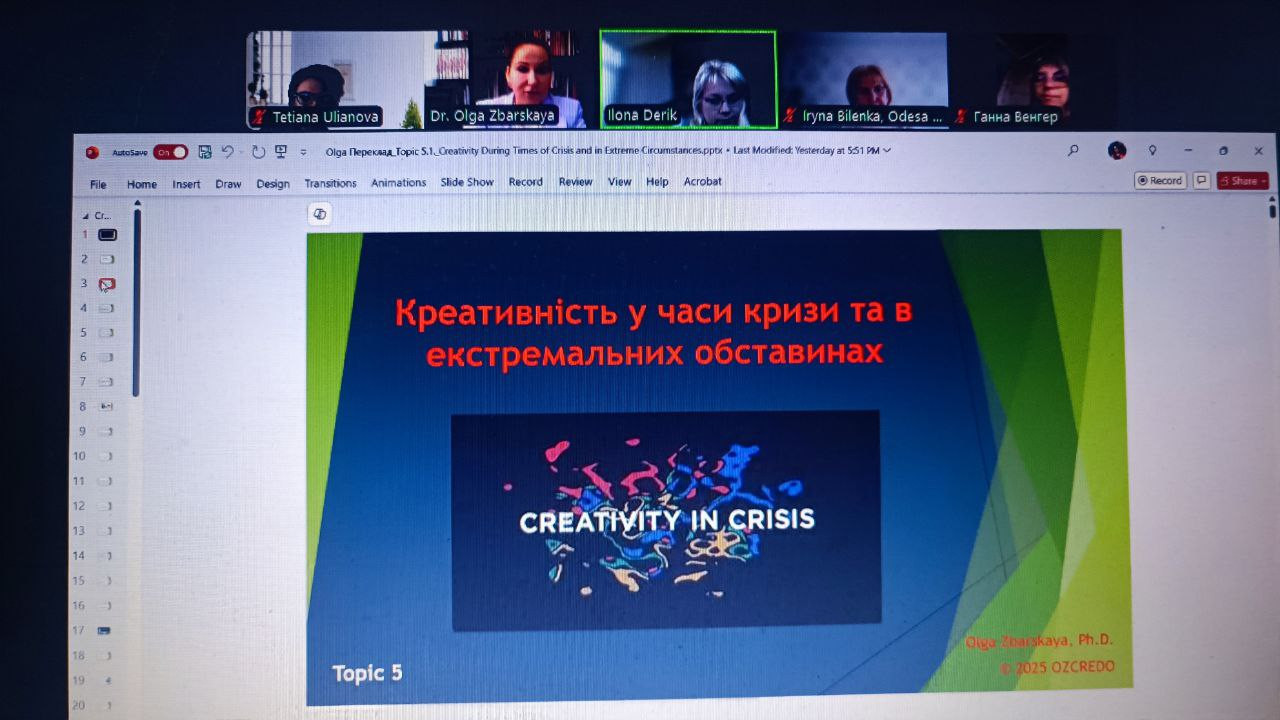Click muted microphone icon beside Tetiana Ulianova
Viewport: 1280px width, 720px height.
coord(259,117)
